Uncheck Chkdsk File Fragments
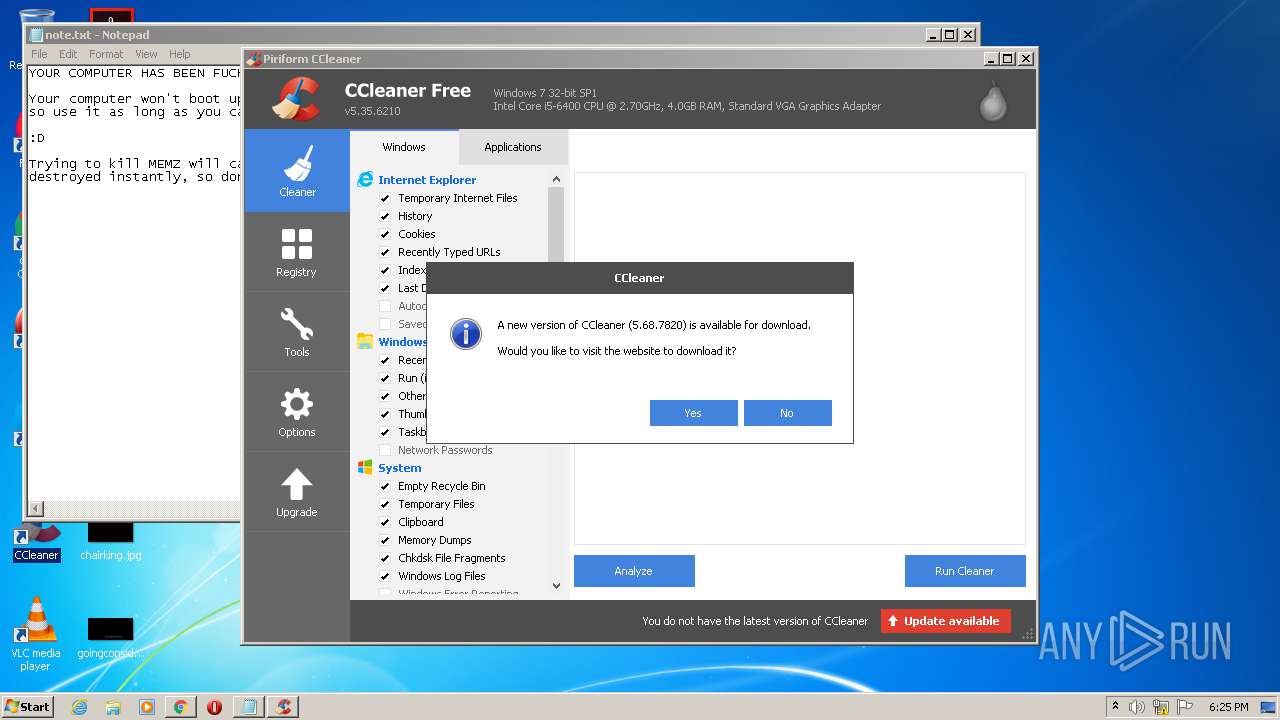 385,558
